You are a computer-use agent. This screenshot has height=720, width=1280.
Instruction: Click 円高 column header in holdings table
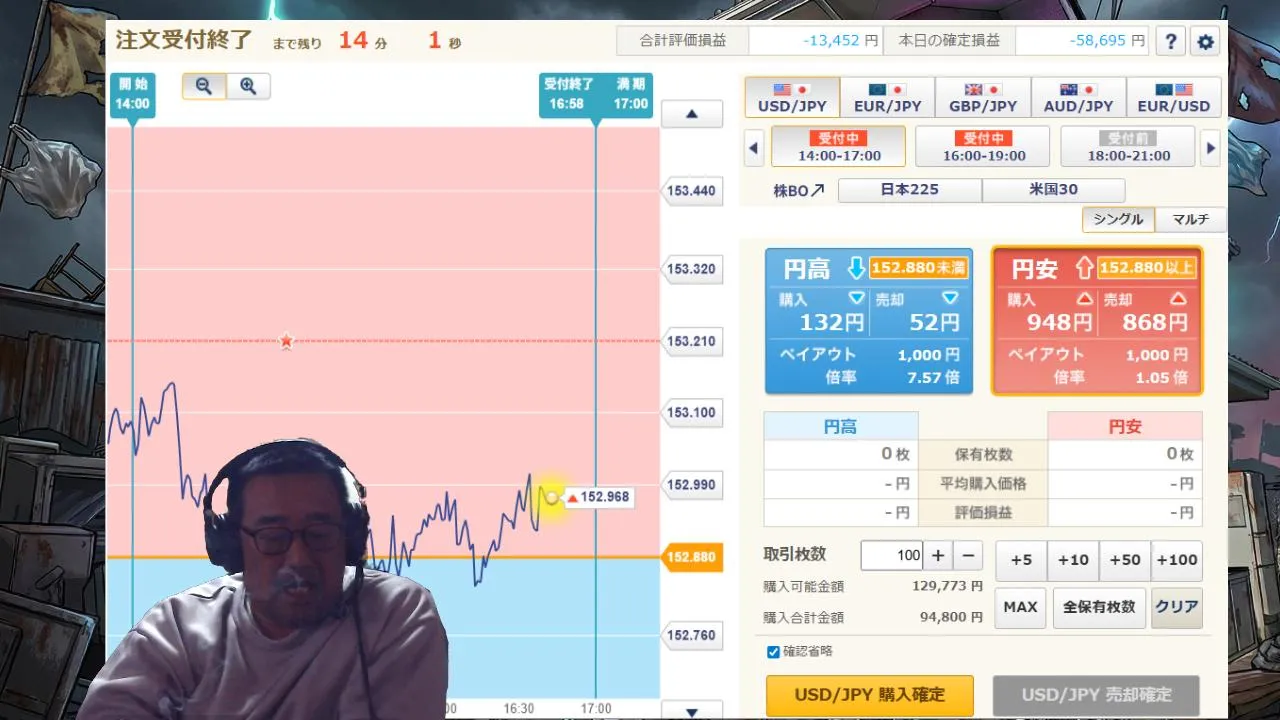[840, 427]
